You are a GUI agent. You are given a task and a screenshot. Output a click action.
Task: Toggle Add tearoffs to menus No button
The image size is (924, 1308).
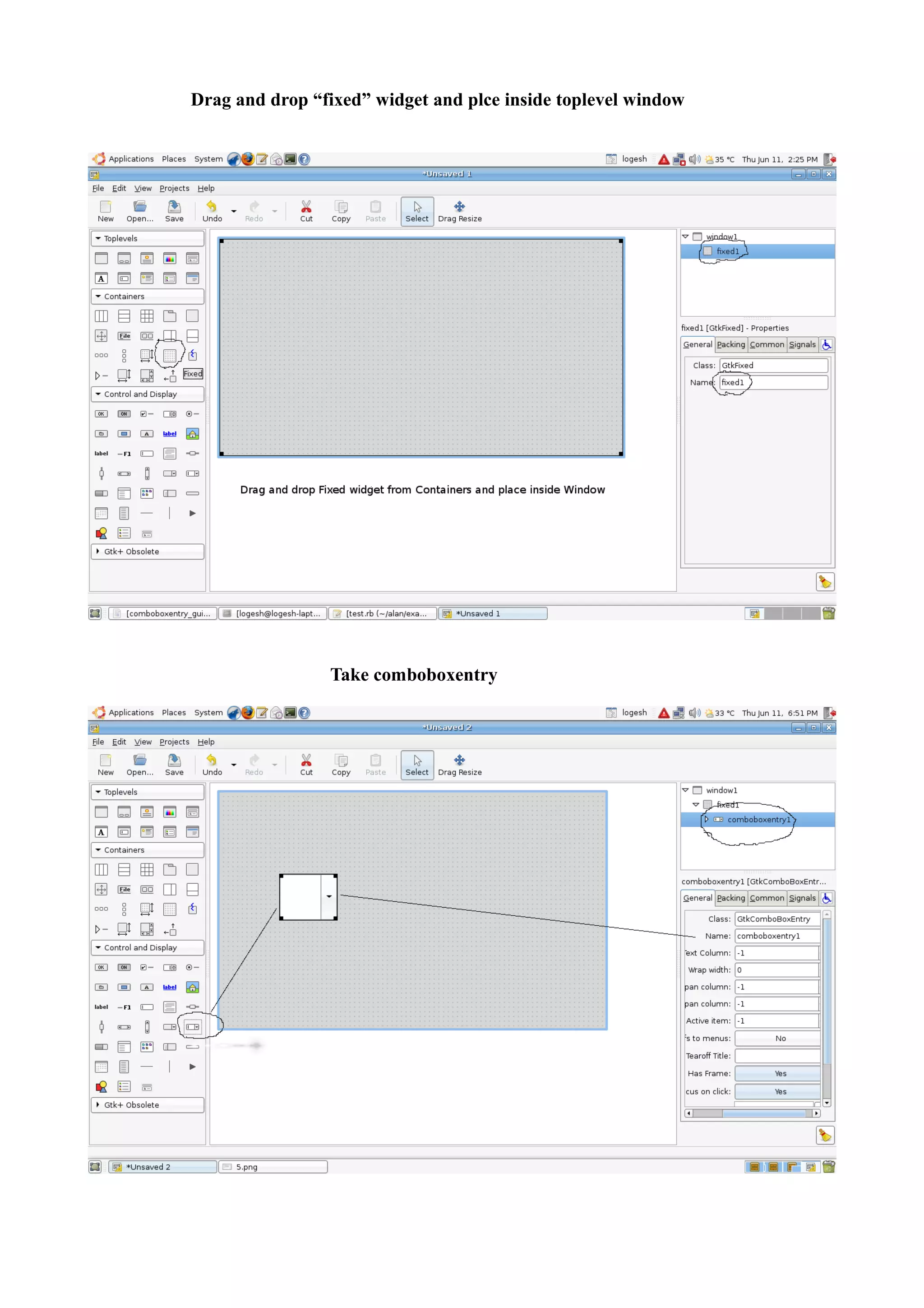[x=779, y=1039]
